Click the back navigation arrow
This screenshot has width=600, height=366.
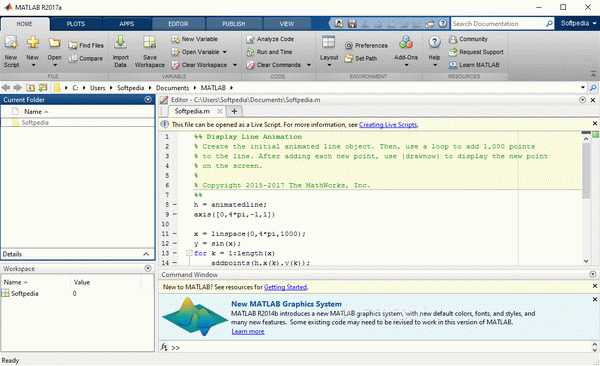pyautogui.click(x=6, y=88)
